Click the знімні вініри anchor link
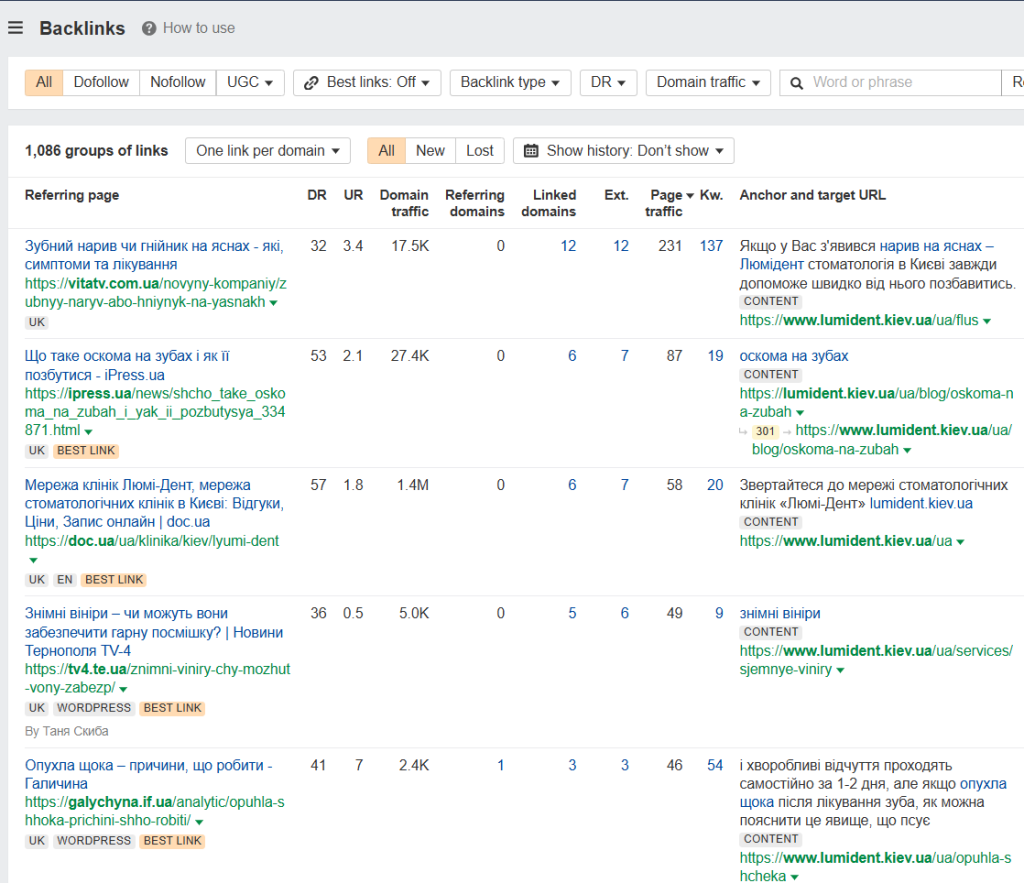Viewport: 1024px width, 883px height. (x=780, y=613)
